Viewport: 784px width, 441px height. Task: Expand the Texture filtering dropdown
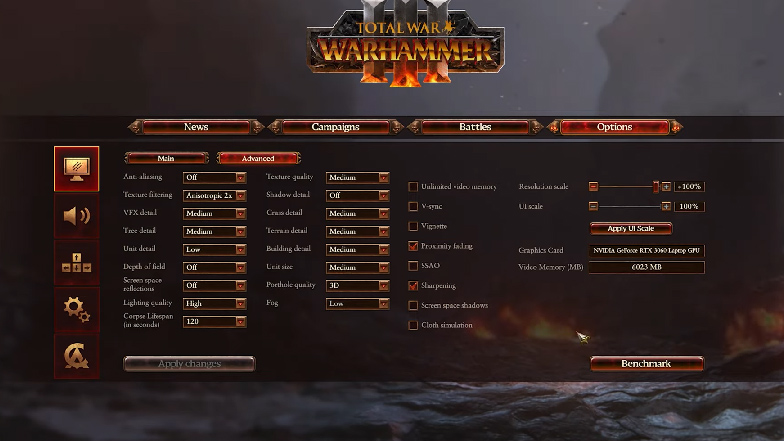pos(214,196)
